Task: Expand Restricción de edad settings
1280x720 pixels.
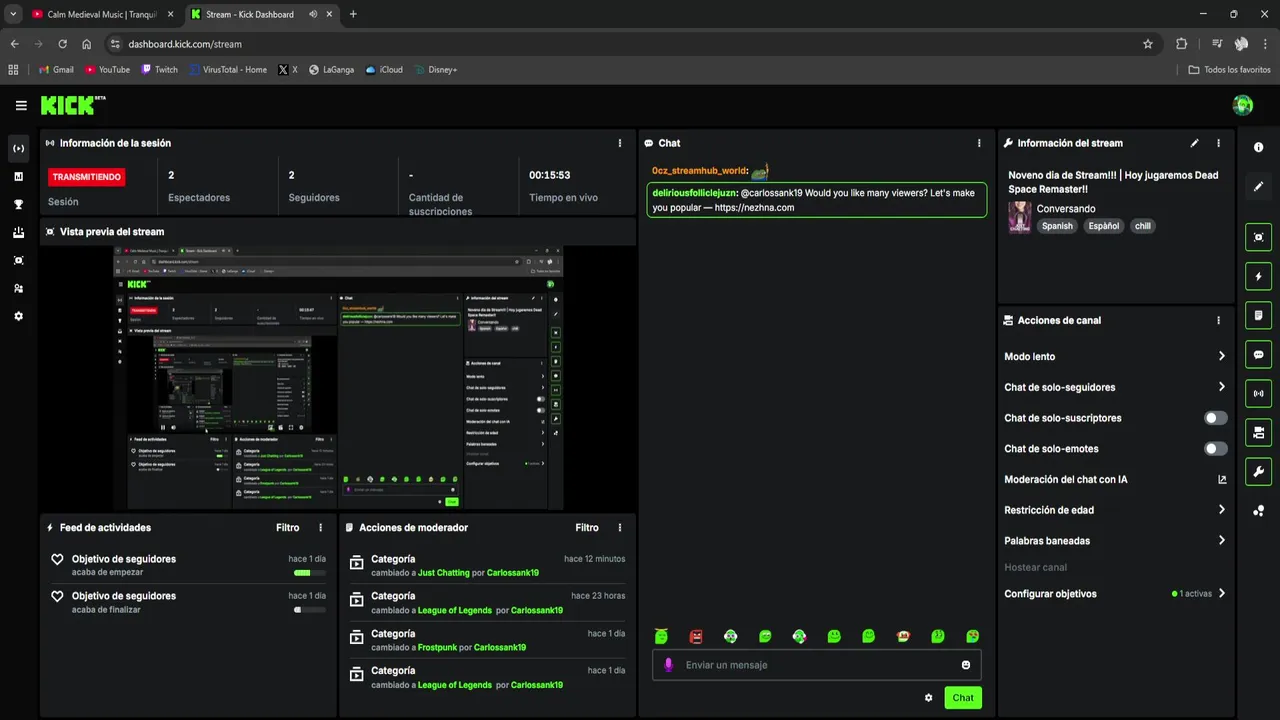Action: pyautogui.click(x=1222, y=510)
